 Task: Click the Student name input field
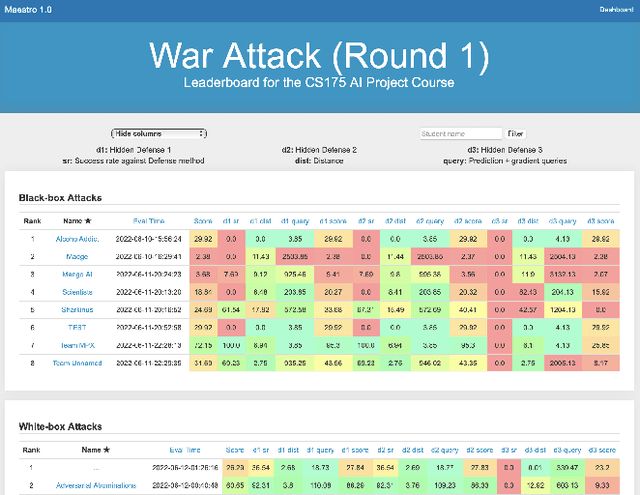[x=461, y=133]
